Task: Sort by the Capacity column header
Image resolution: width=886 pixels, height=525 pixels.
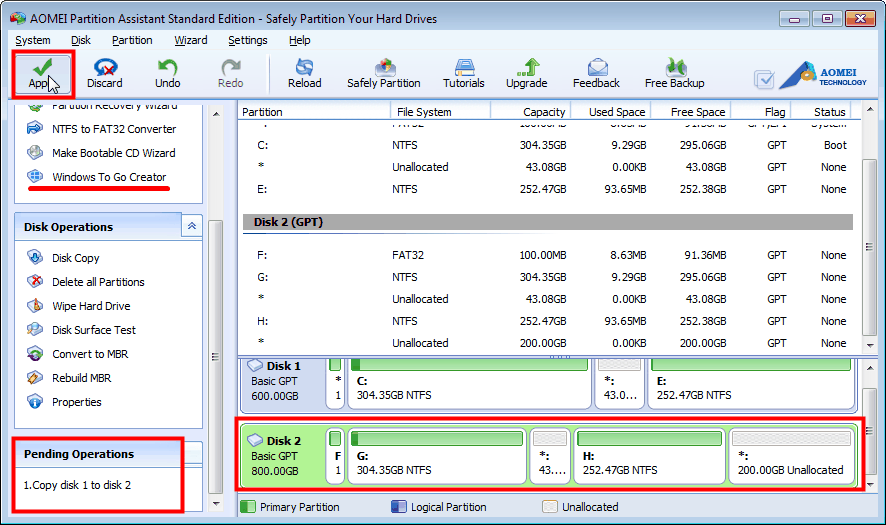Action: (x=531, y=111)
